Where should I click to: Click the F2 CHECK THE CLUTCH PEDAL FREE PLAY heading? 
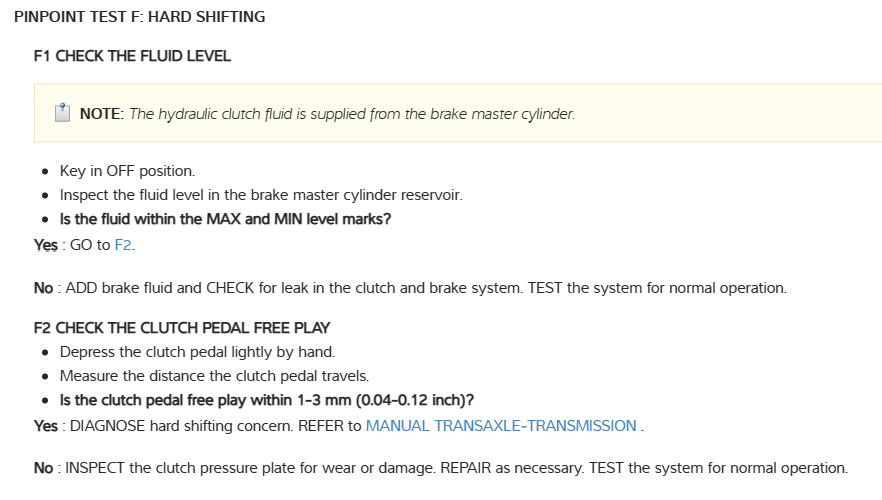[x=182, y=327]
